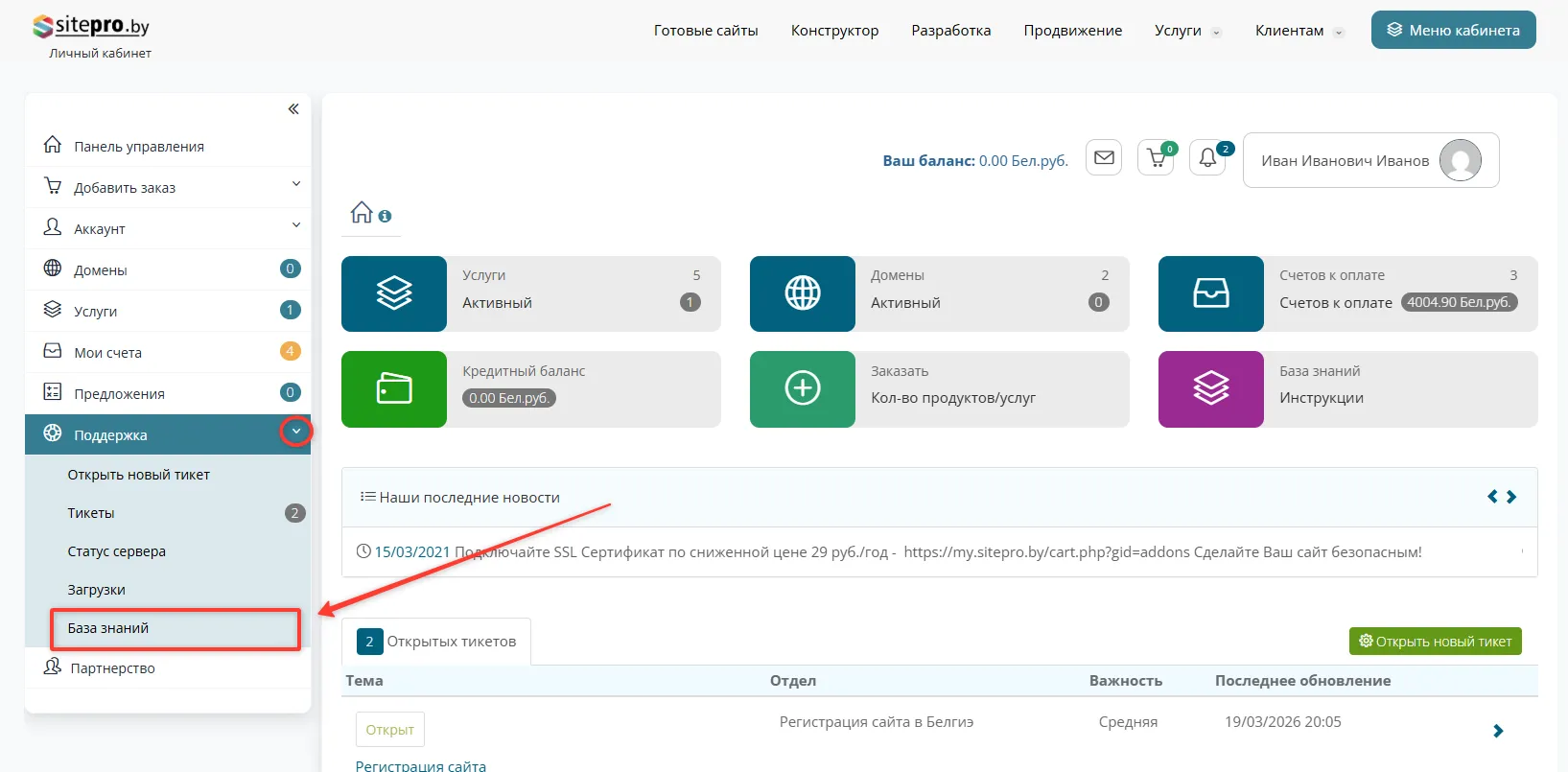1568x772 pixels.
Task: Click the notifications bell icon
Action: tap(1207, 158)
